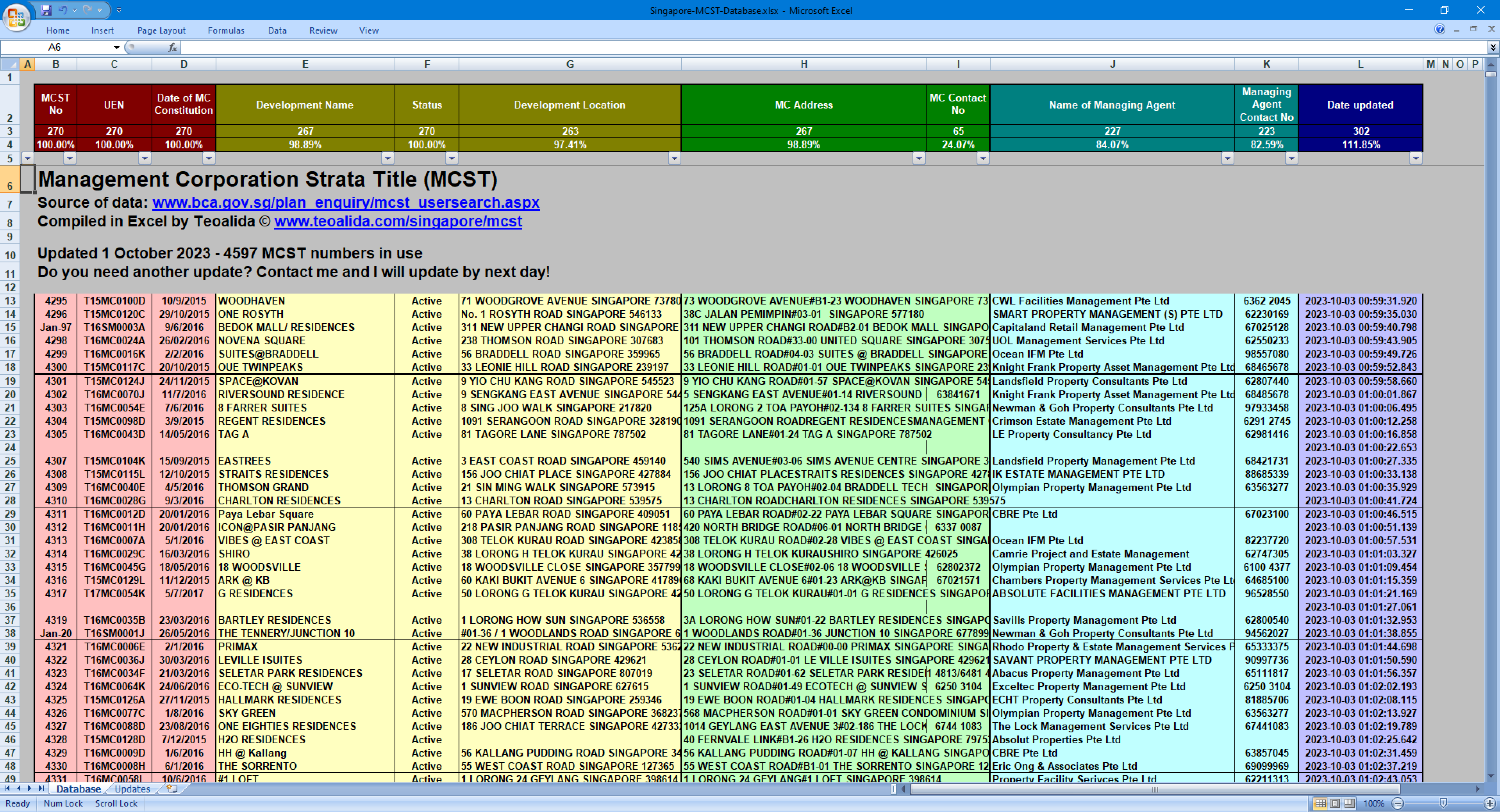Open the Redo history dropdown arrow
Screen dimensions: 1500x812
tap(100, 10)
